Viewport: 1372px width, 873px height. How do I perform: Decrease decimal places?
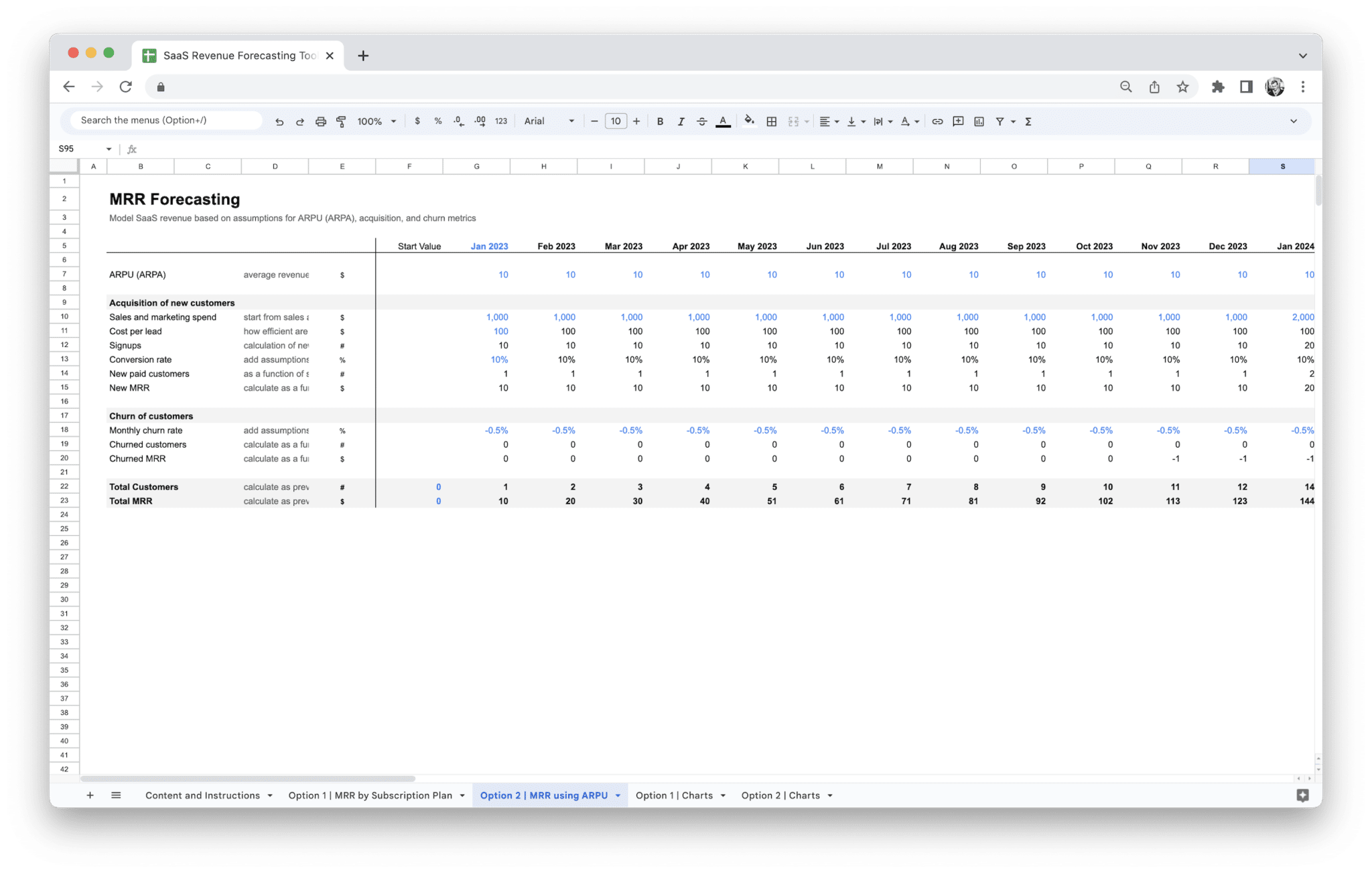point(458,121)
